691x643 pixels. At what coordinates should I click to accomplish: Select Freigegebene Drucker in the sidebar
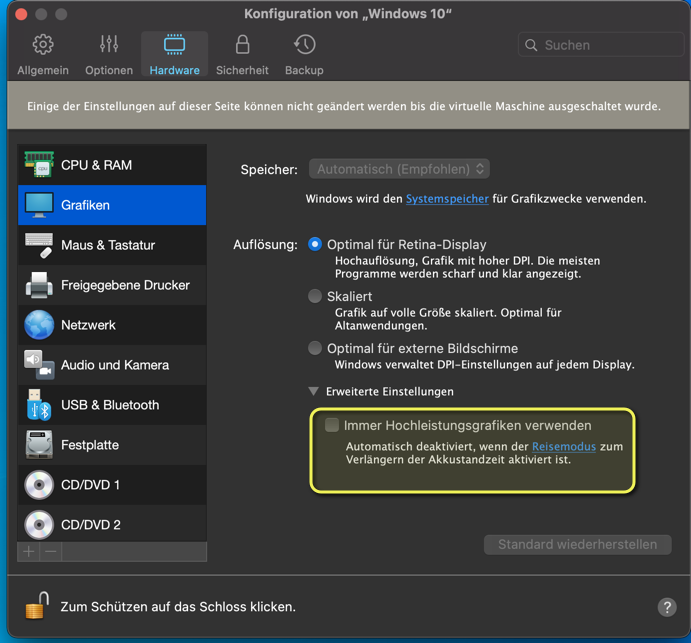[112, 285]
